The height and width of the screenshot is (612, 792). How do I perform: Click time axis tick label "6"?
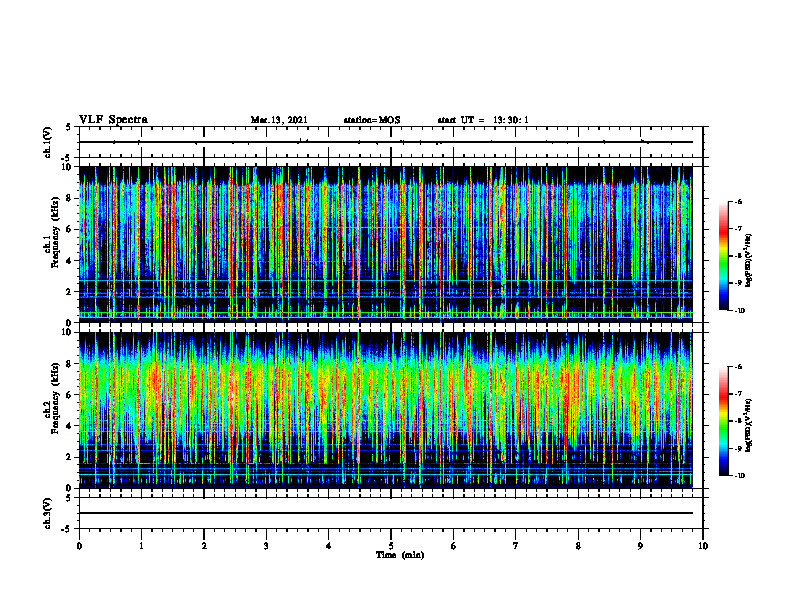pyautogui.click(x=453, y=546)
